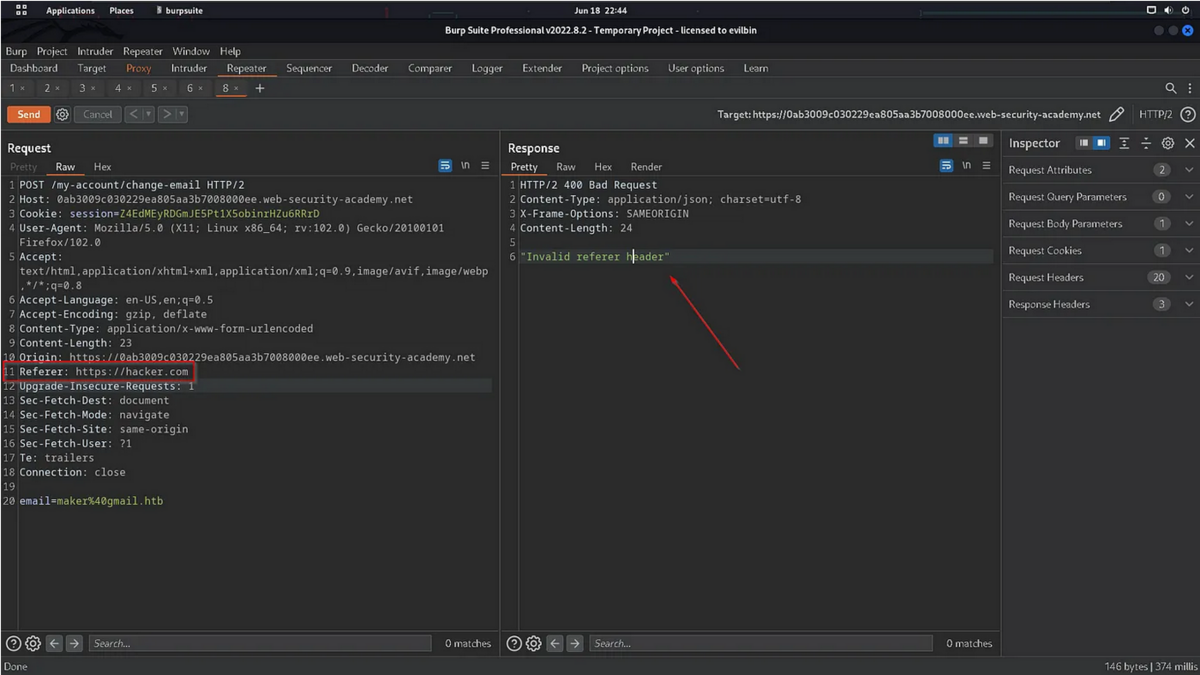1200x675 pixels.
Task: Open the Project menu
Action: point(51,51)
